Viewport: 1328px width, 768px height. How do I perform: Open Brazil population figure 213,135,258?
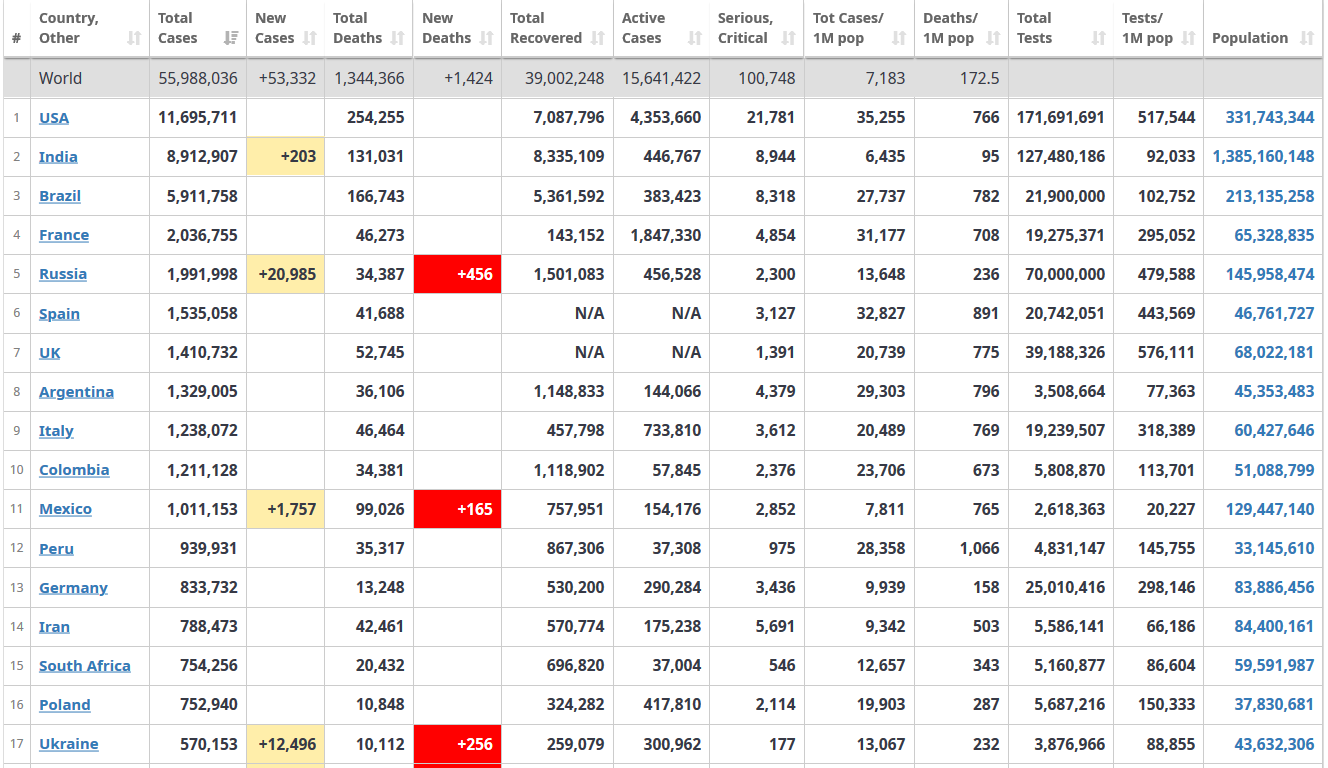pyautogui.click(x=1270, y=196)
